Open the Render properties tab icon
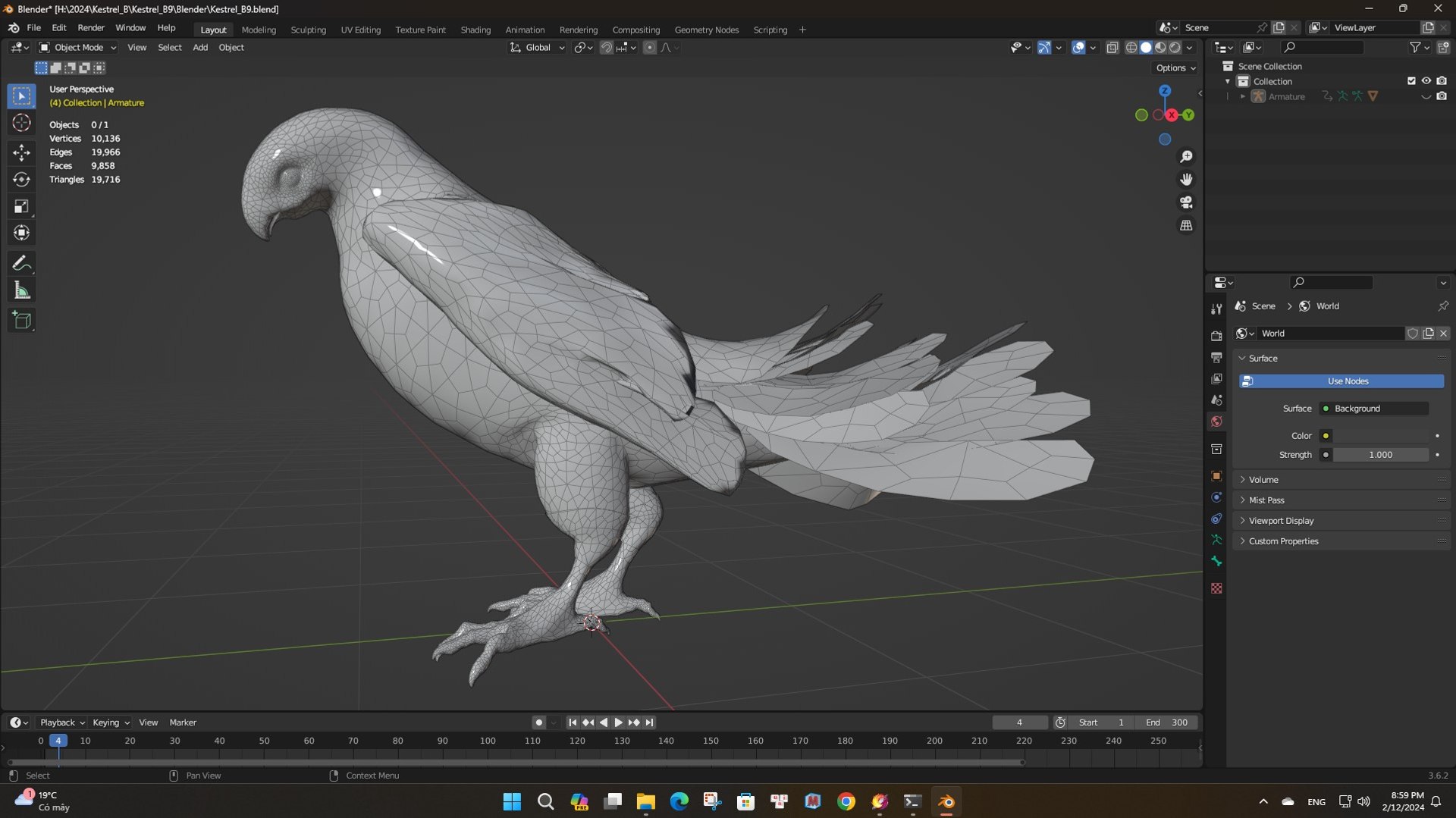 [1216, 336]
